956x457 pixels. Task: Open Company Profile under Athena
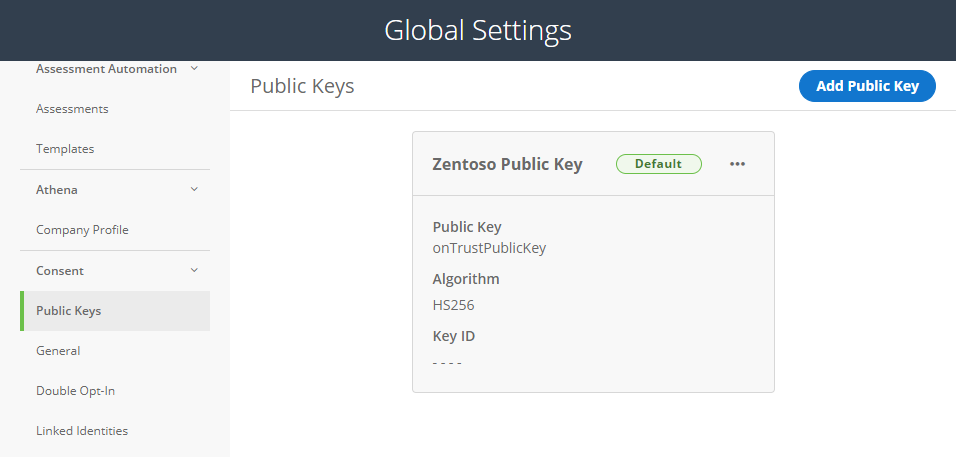click(x=82, y=230)
